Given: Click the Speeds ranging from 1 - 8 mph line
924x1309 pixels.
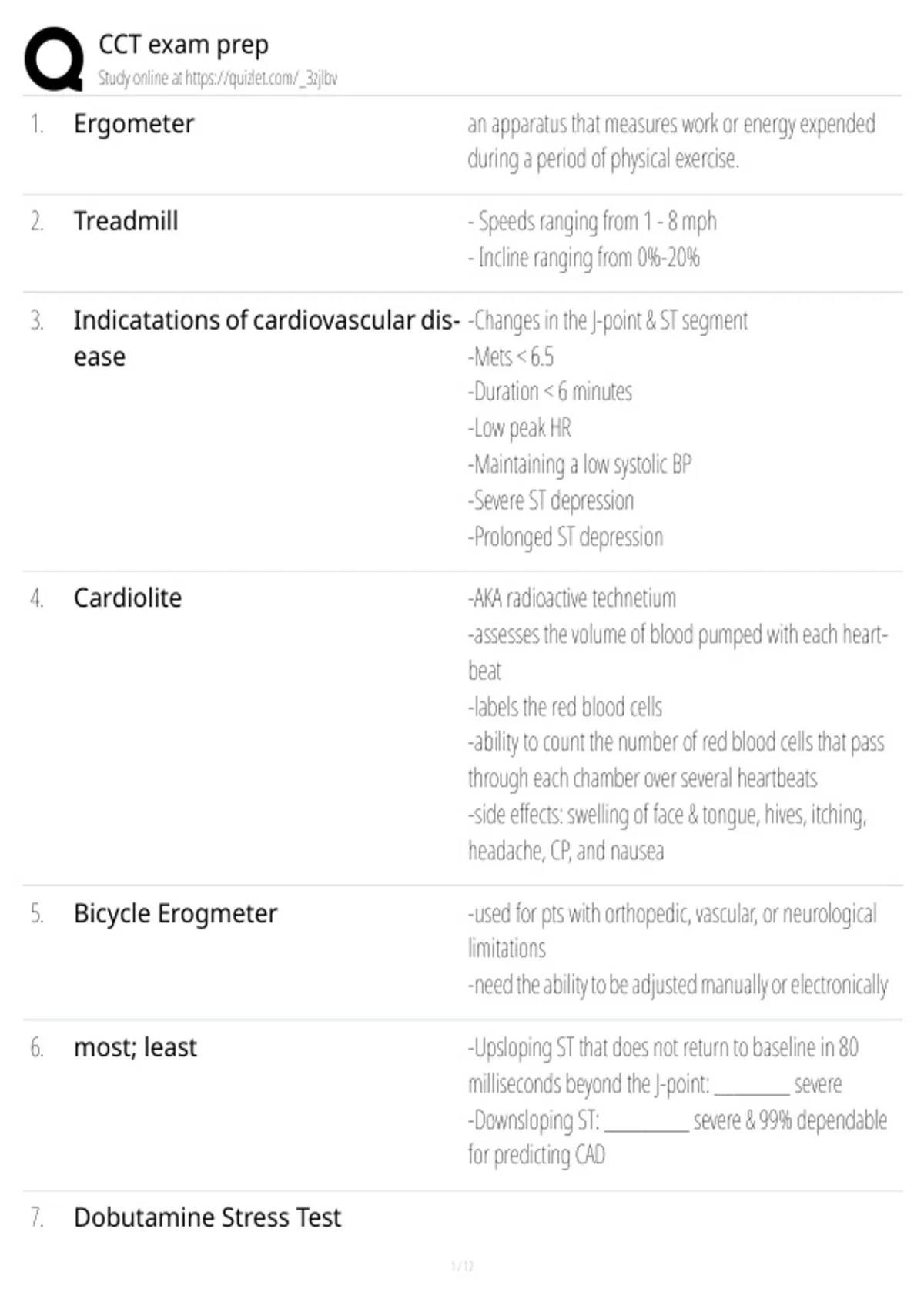Looking at the screenshot, I should pos(592,222).
